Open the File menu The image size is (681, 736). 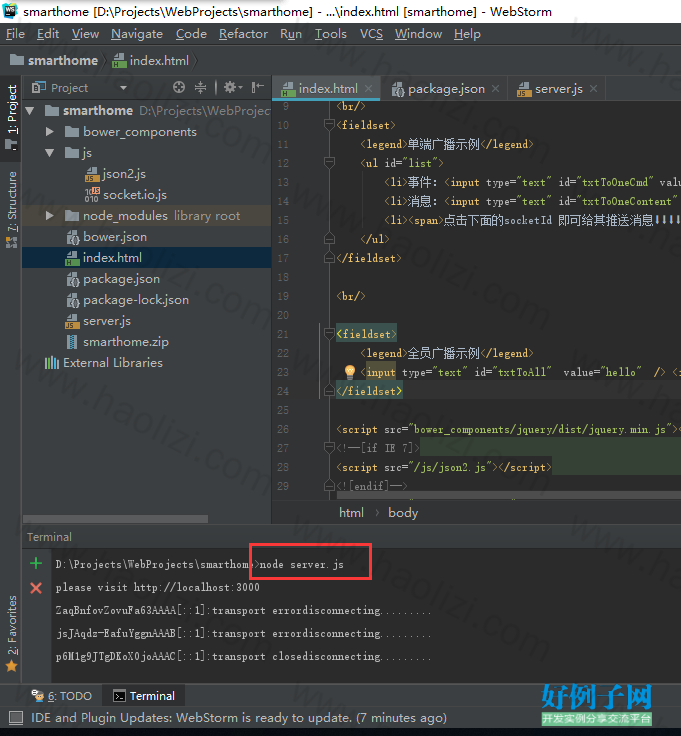point(15,34)
